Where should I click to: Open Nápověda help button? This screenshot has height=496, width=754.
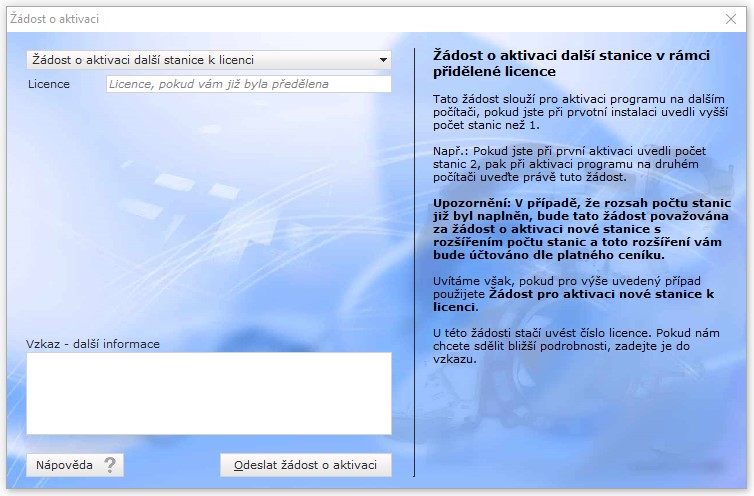(x=75, y=465)
